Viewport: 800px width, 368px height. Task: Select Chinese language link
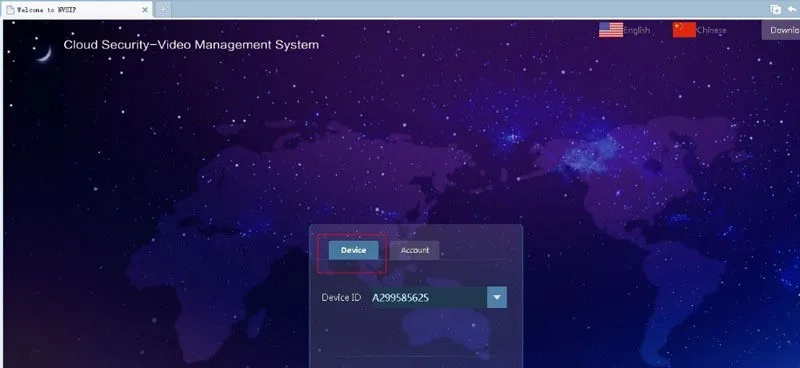click(x=711, y=31)
